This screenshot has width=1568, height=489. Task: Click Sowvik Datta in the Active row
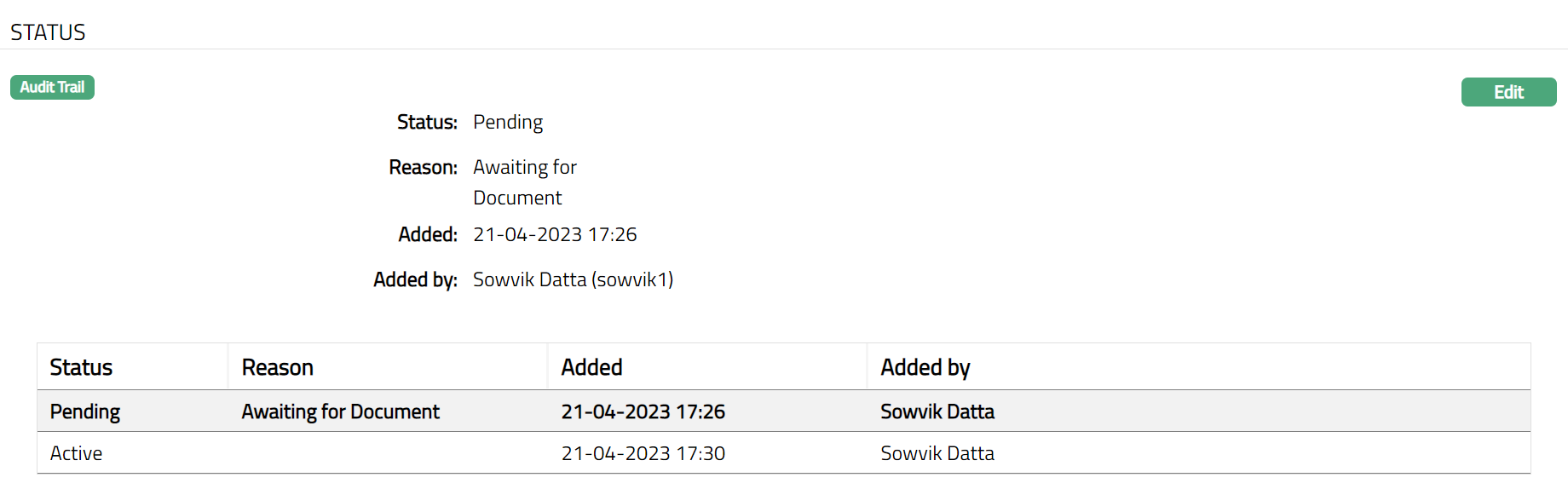click(x=937, y=453)
